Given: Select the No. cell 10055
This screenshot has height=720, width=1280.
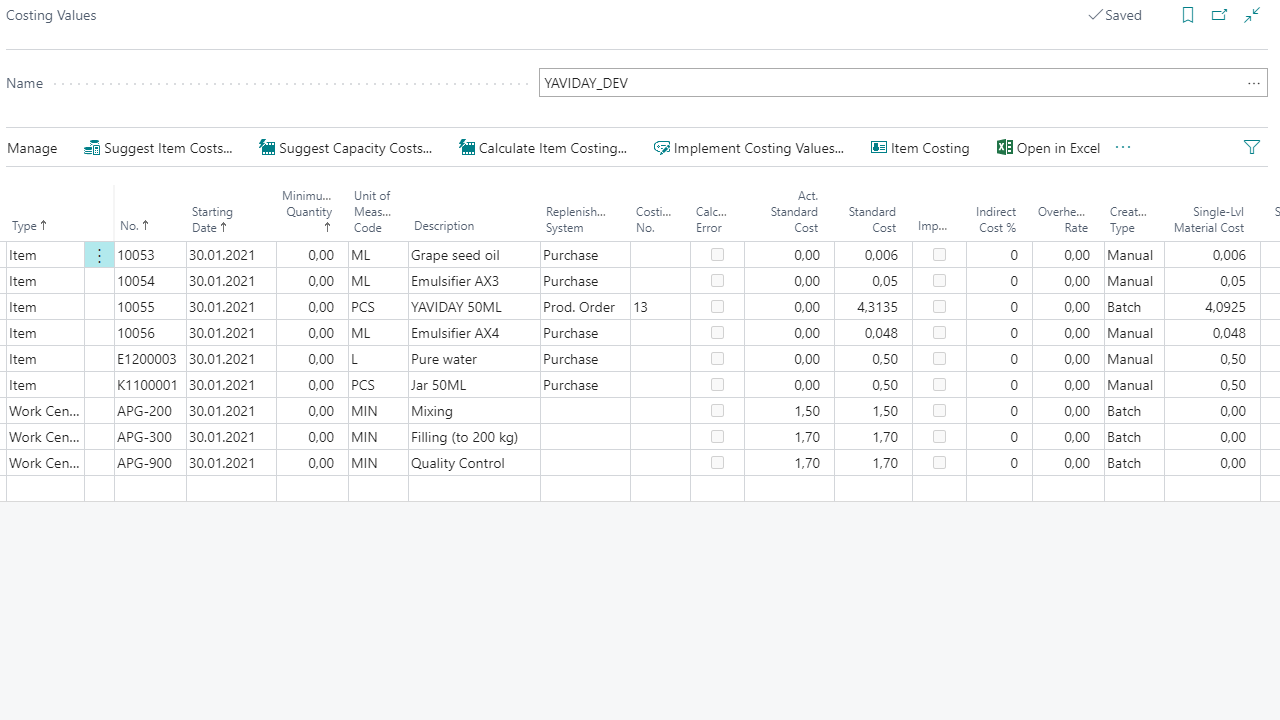Looking at the screenshot, I should (x=150, y=307).
